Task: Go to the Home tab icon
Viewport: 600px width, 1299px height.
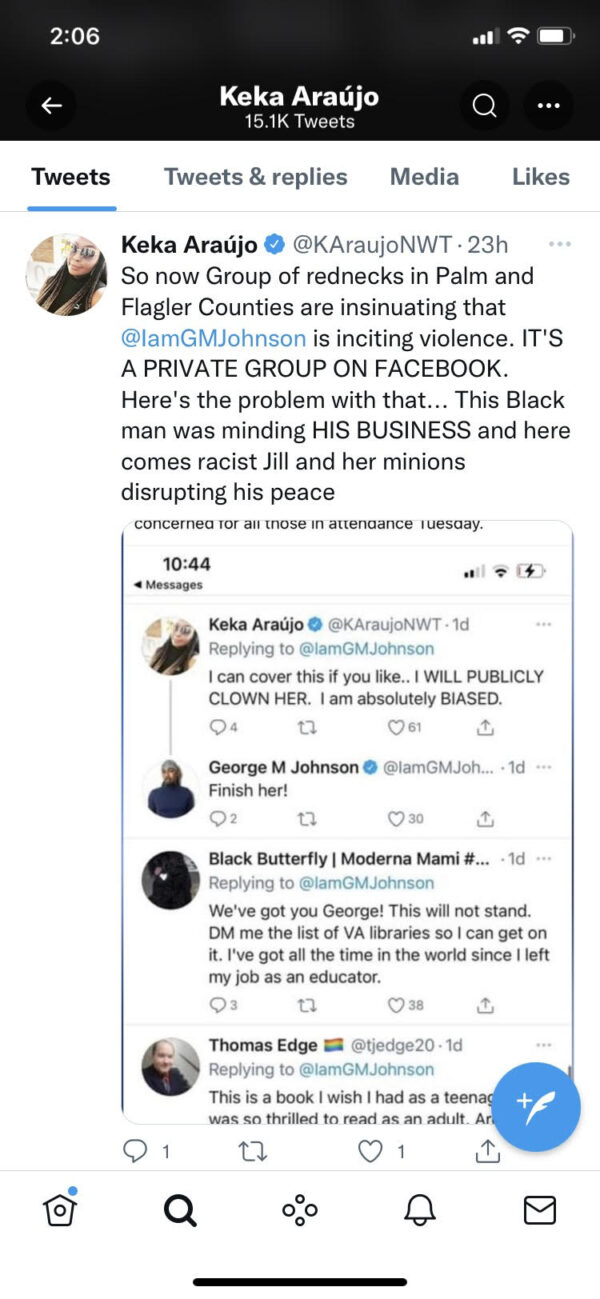Action: point(60,1210)
